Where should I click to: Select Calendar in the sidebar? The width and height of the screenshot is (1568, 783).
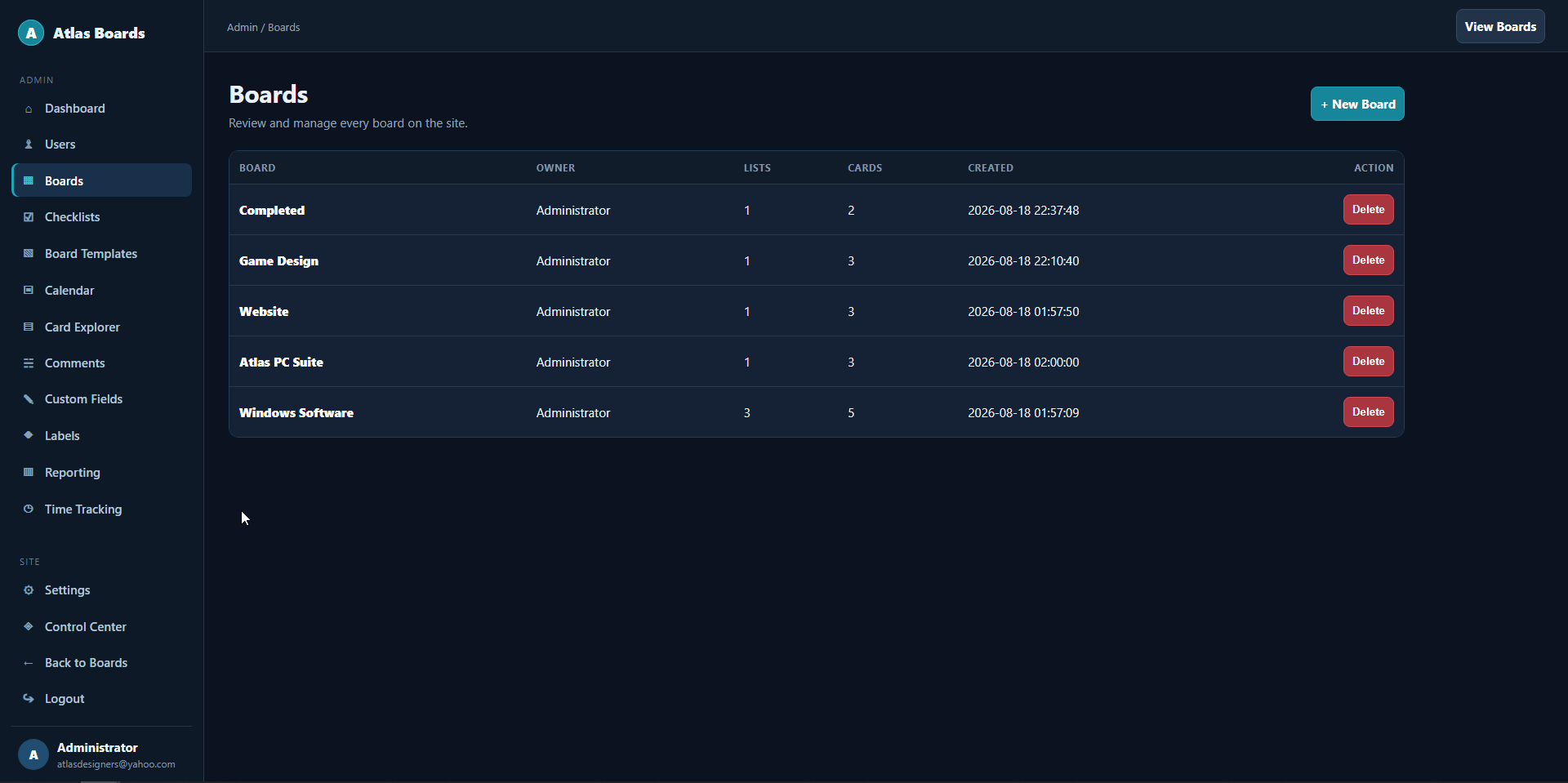101,291
